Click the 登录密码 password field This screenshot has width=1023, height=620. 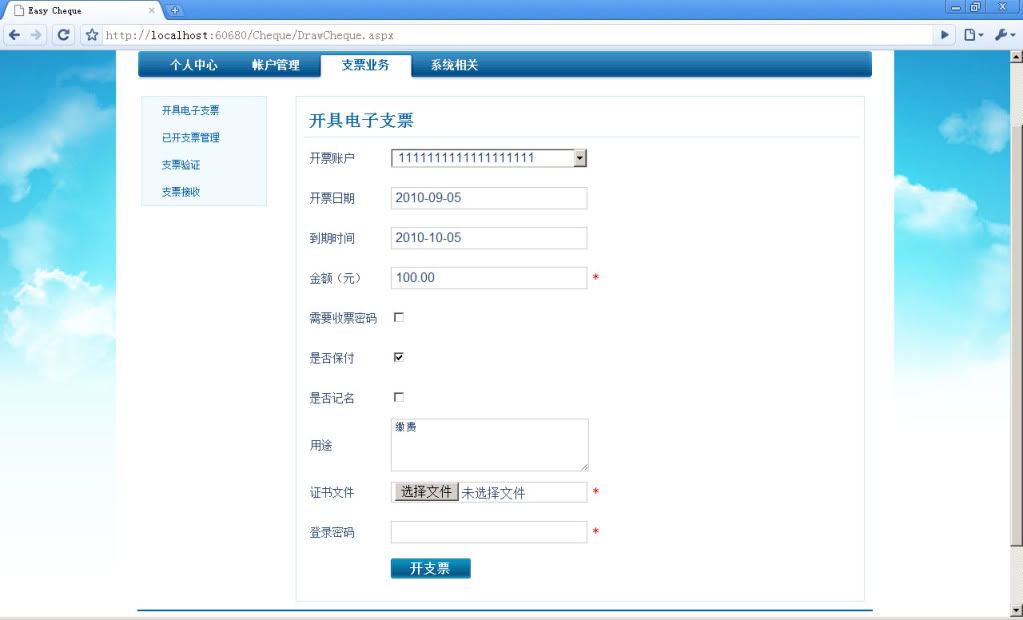(488, 532)
